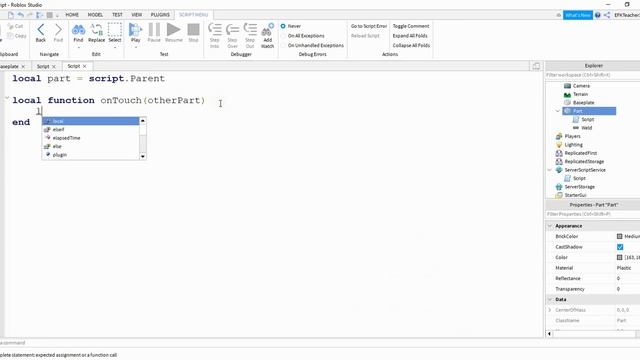Image resolution: width=640 pixels, height=360 pixels.
Task: Click Toggle Comment action
Action: pos(411,26)
